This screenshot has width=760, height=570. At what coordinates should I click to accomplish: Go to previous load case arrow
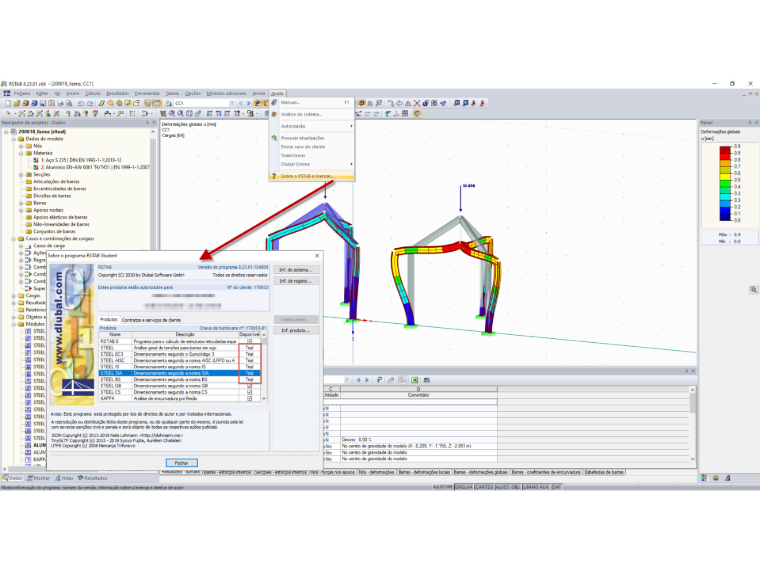tap(240, 103)
